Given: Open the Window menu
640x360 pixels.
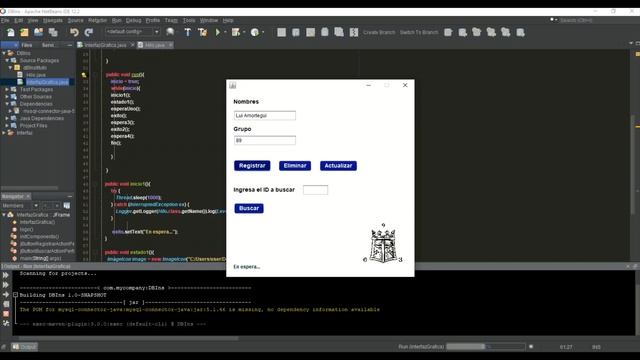Looking at the screenshot, I should point(209,20).
